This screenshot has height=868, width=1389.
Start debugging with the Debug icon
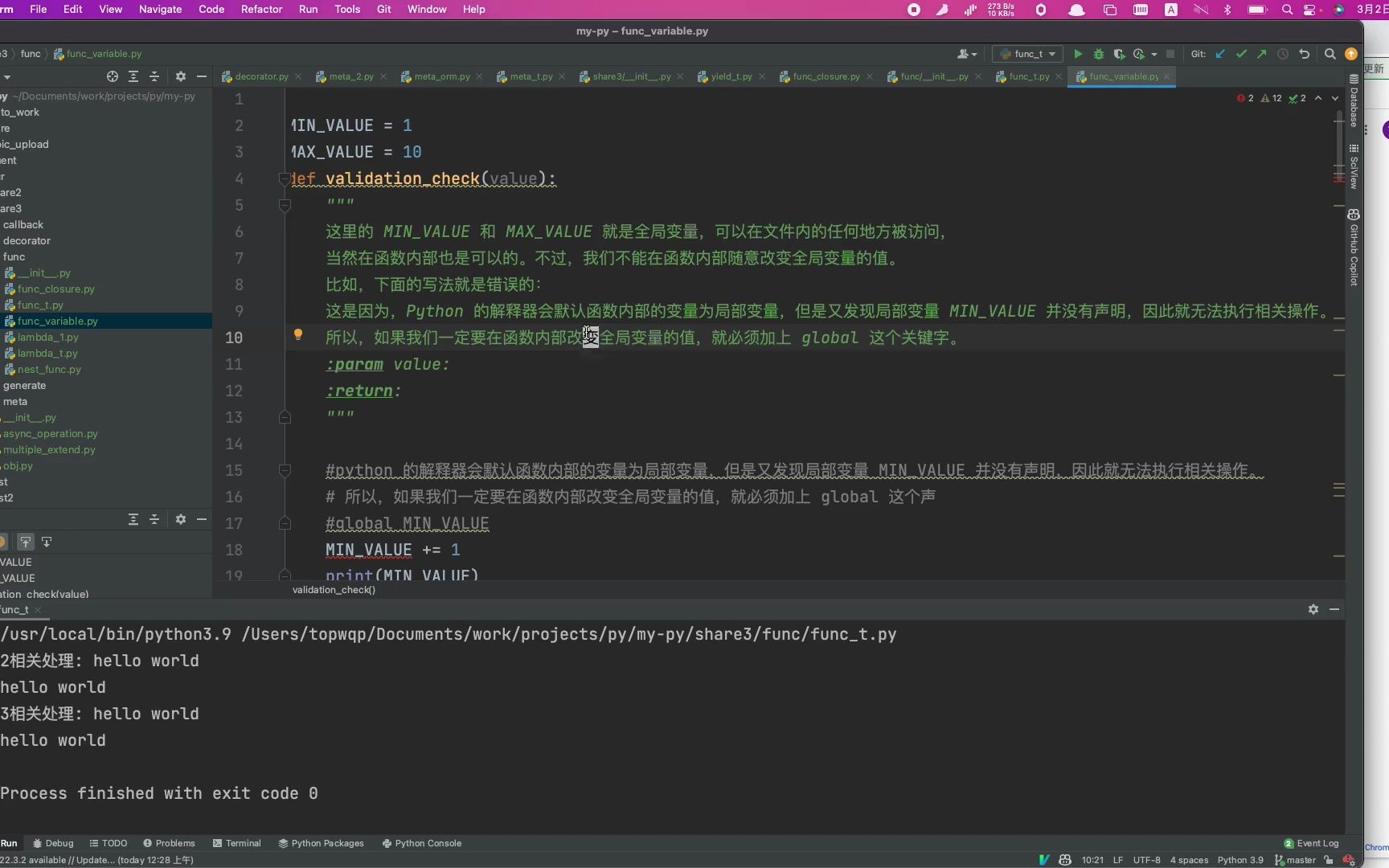pos(1099,54)
